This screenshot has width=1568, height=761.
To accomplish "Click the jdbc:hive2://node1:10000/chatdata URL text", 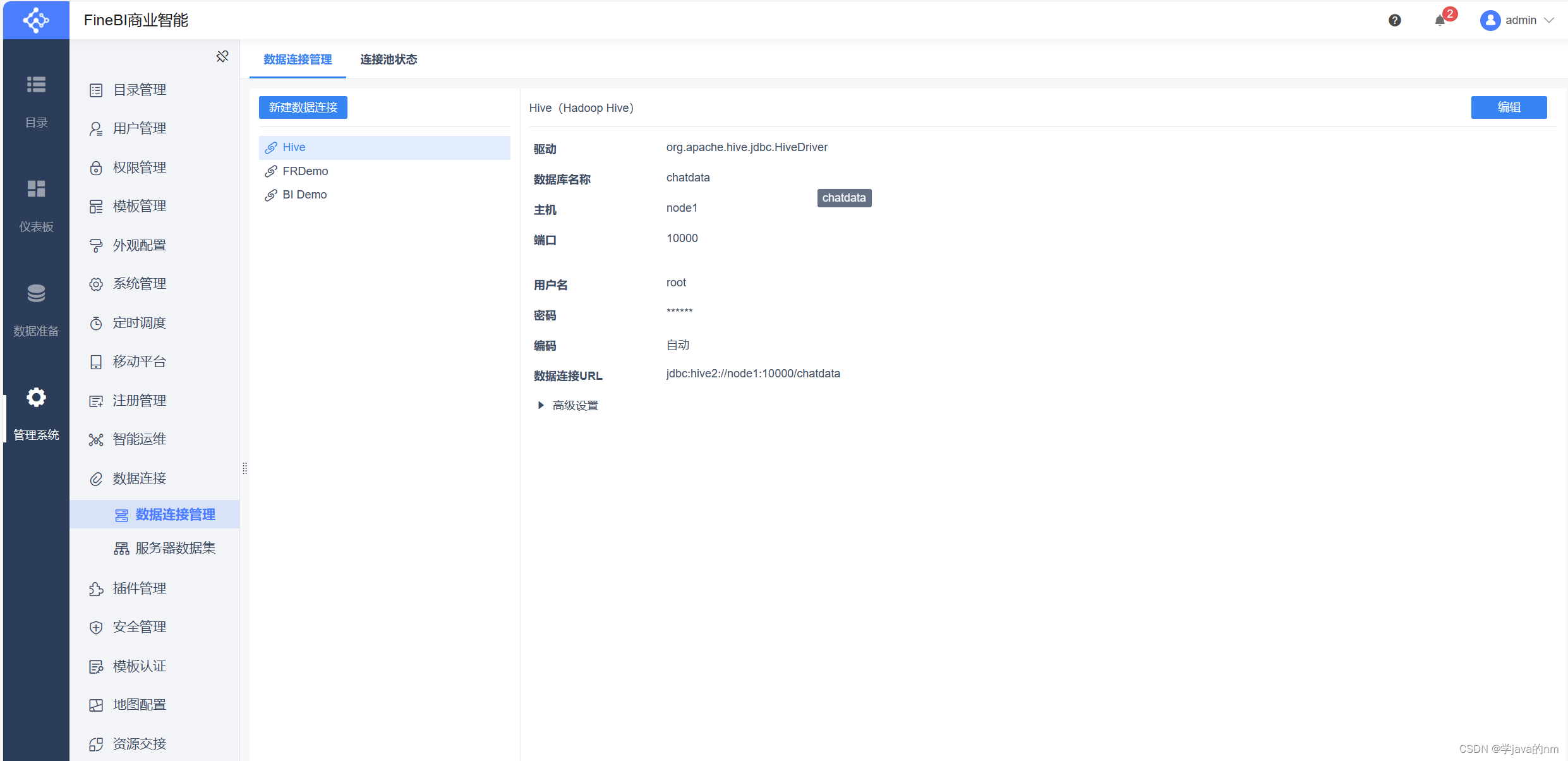I will coord(753,374).
